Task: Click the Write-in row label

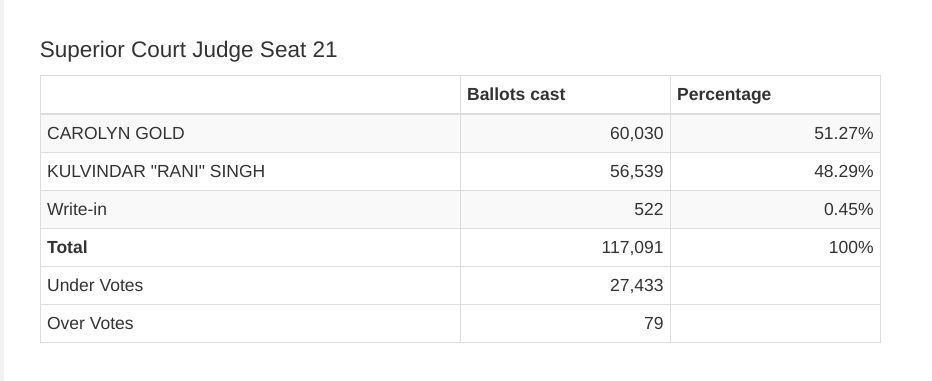Action: point(77,209)
